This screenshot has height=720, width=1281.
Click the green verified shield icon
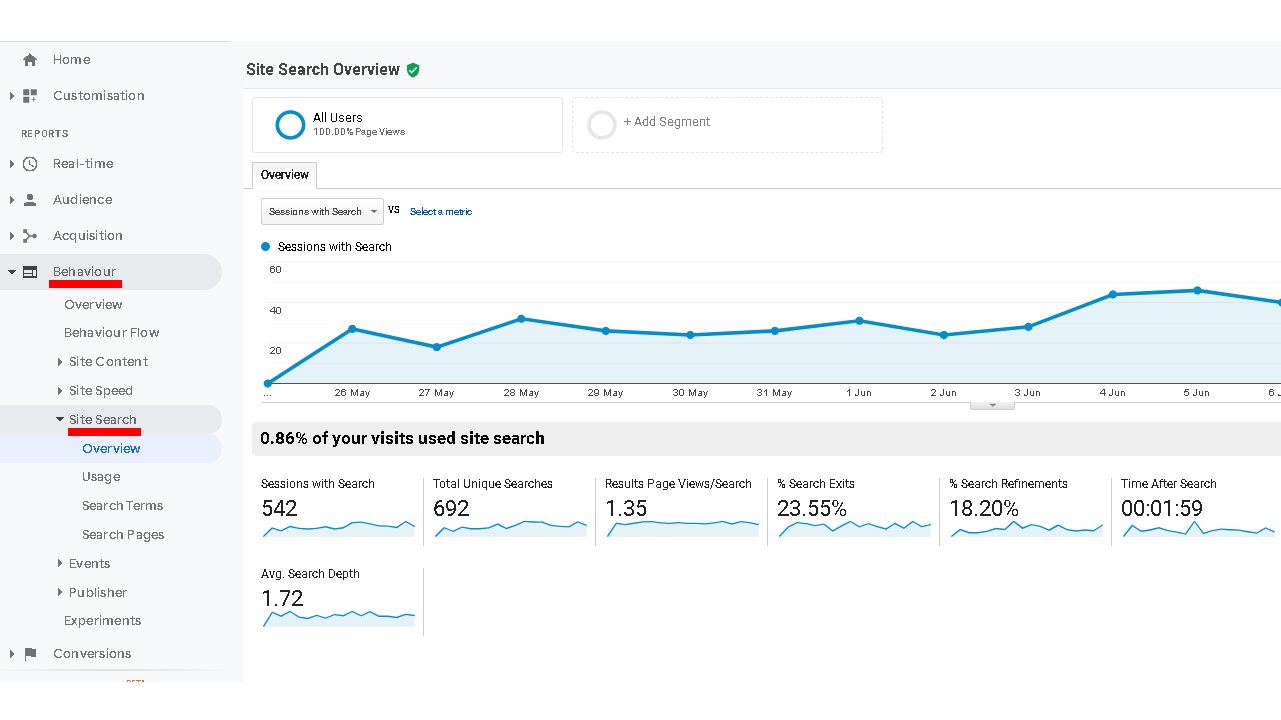pyautogui.click(x=413, y=70)
